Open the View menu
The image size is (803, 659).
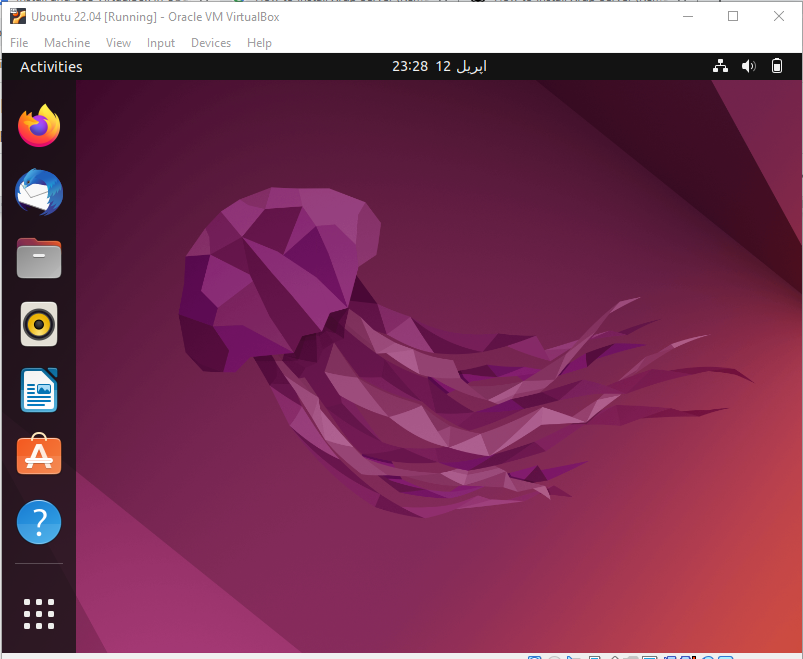coord(118,43)
